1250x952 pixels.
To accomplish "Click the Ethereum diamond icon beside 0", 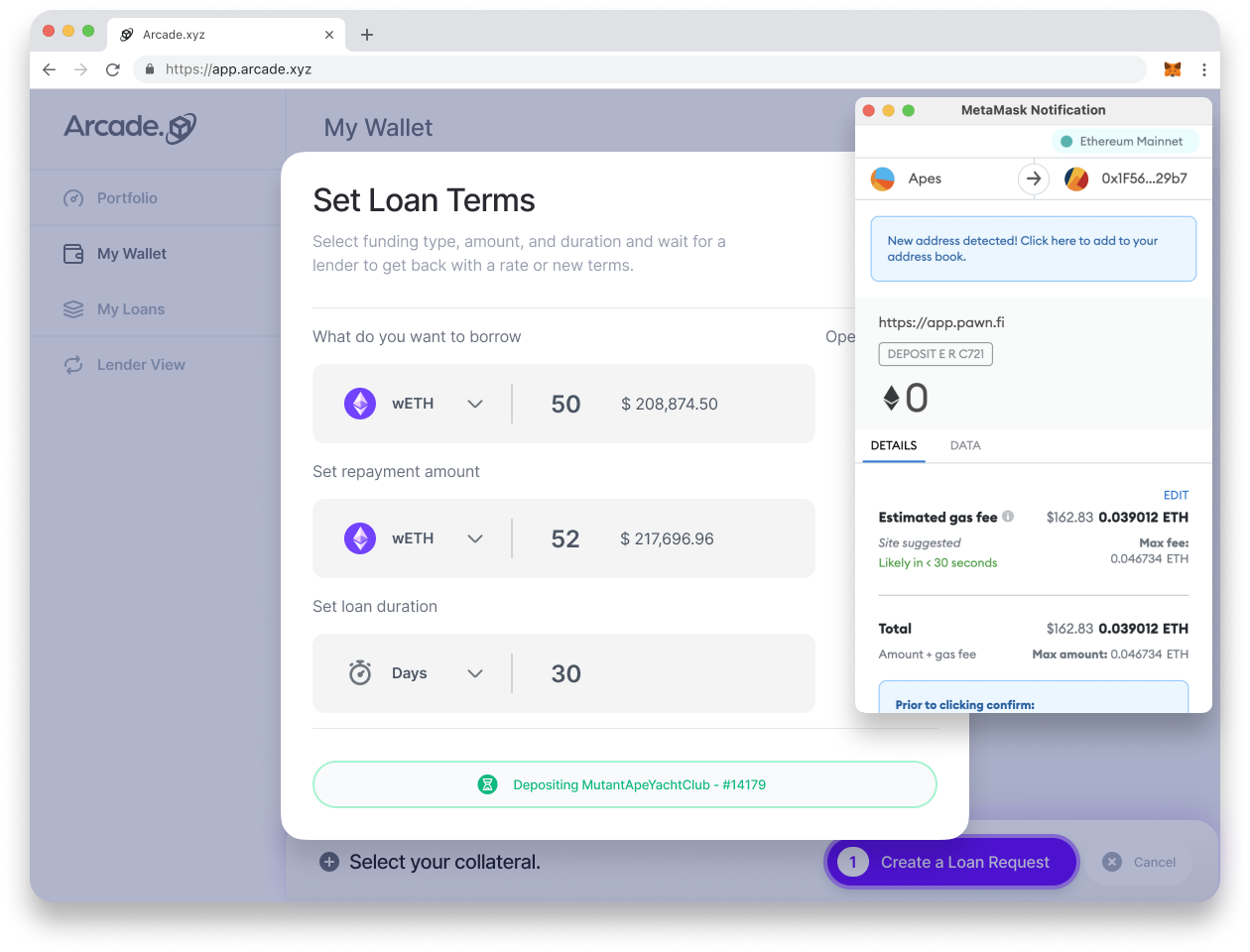I will [x=892, y=398].
